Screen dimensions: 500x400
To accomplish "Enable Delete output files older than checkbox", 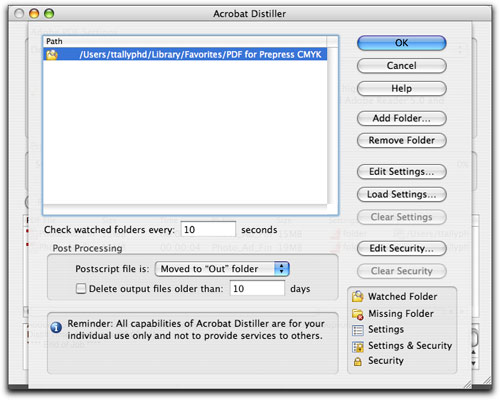I will pos(81,288).
